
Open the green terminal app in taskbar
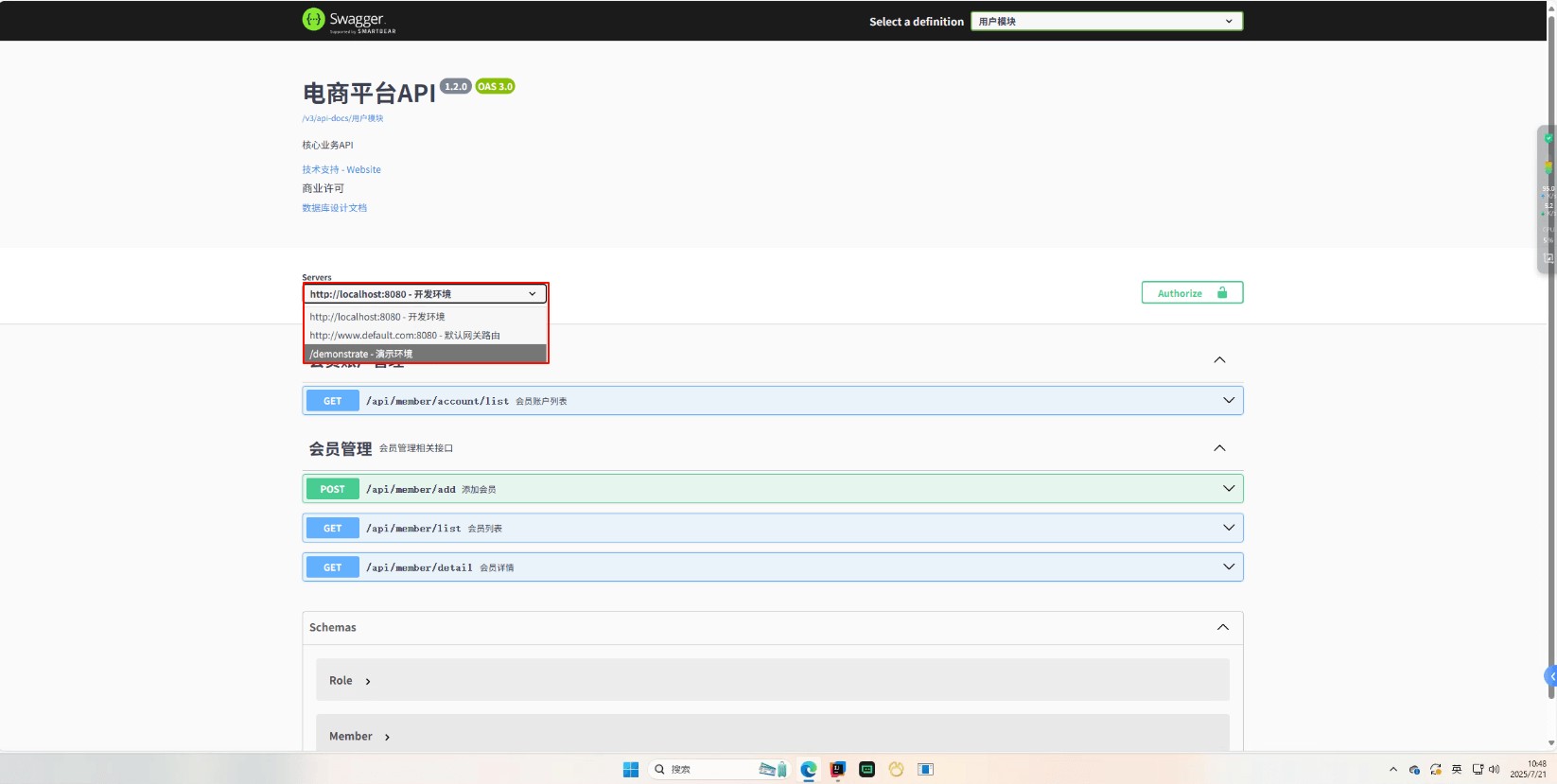(x=866, y=770)
